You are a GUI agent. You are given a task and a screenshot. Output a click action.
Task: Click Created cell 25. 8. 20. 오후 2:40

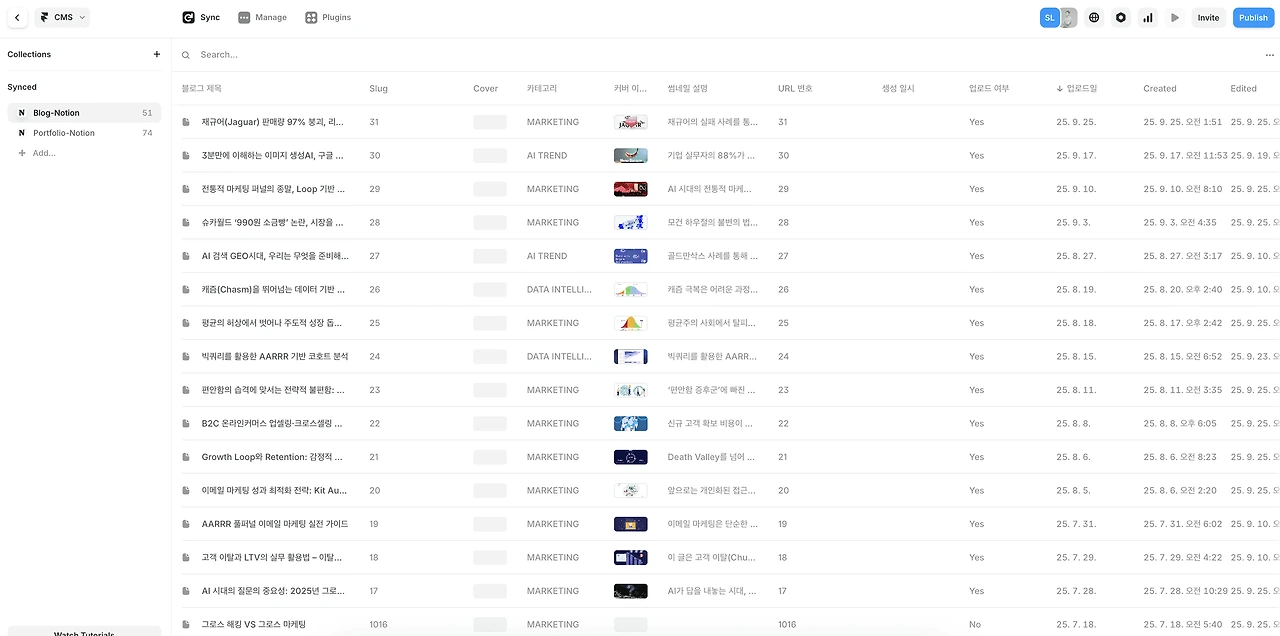point(1183,290)
